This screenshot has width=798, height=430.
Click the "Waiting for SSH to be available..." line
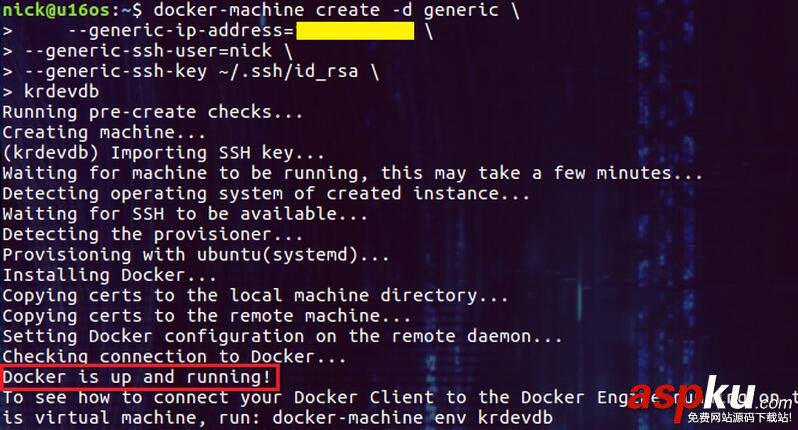pos(186,214)
